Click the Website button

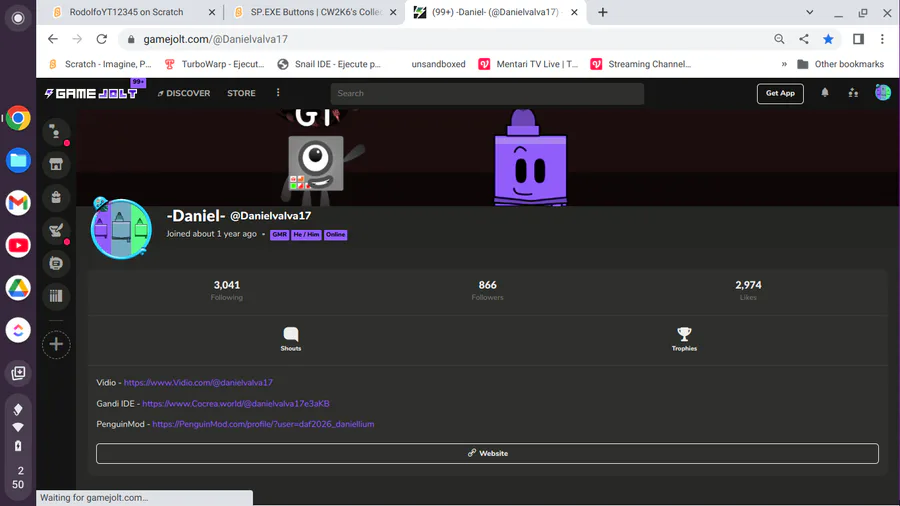point(487,453)
